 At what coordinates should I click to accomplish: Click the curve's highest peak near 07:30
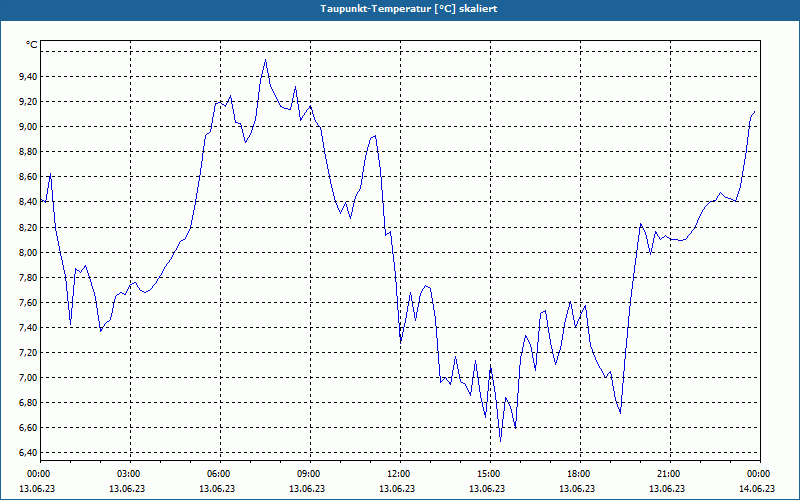click(265, 60)
